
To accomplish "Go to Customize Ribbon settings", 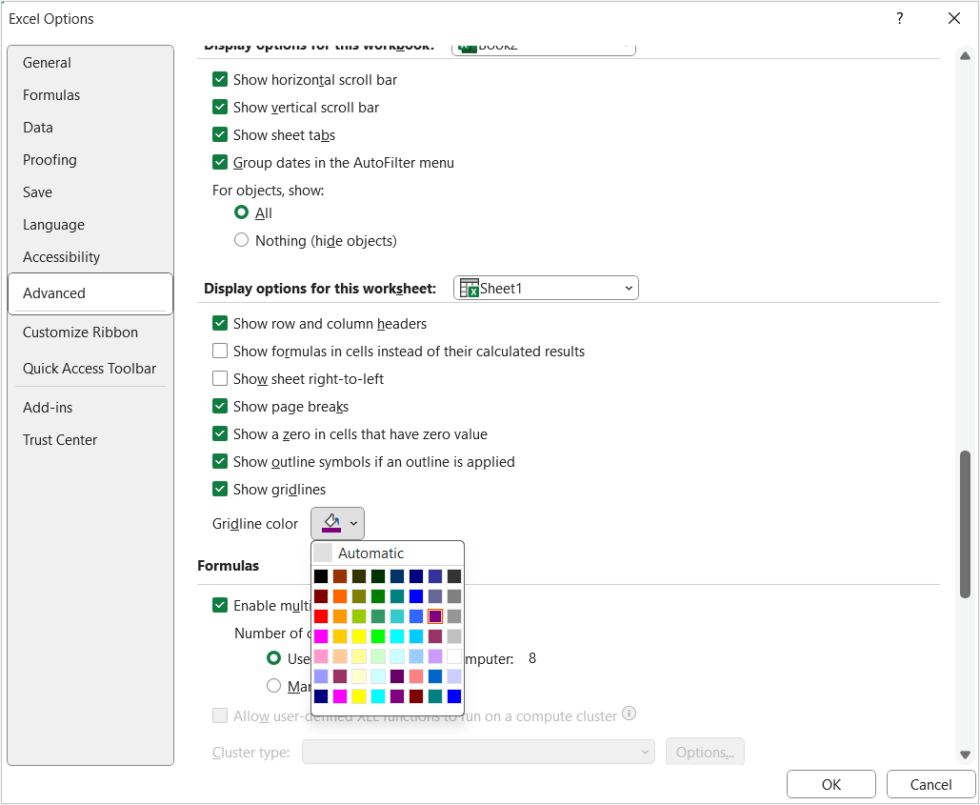I will point(80,331).
